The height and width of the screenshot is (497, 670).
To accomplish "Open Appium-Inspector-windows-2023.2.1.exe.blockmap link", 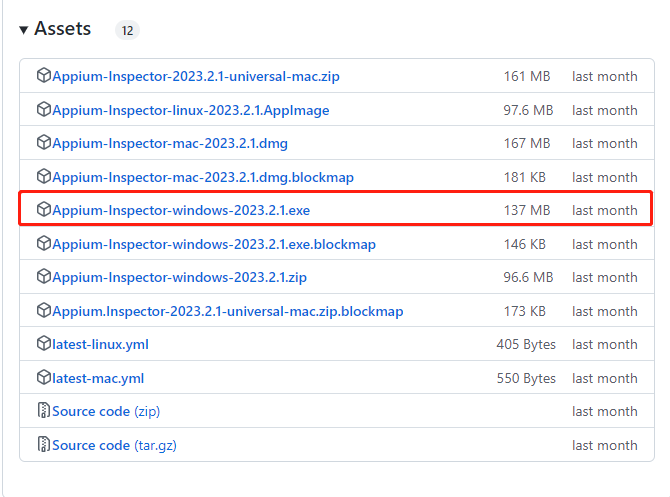I will (214, 244).
